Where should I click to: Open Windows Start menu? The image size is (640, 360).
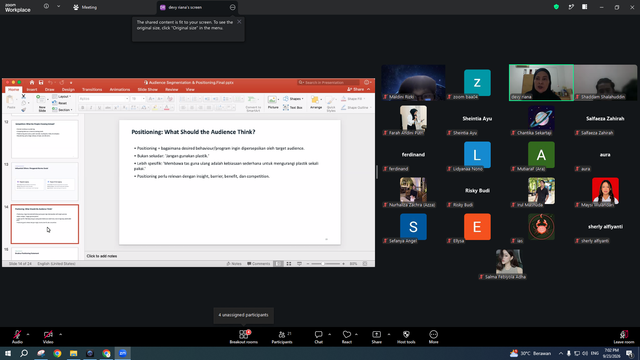pos(8,353)
